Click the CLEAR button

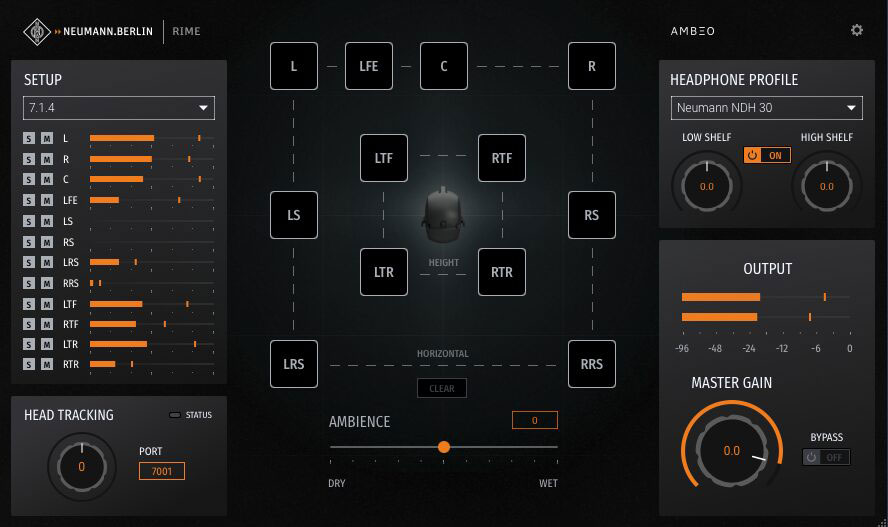click(442, 388)
